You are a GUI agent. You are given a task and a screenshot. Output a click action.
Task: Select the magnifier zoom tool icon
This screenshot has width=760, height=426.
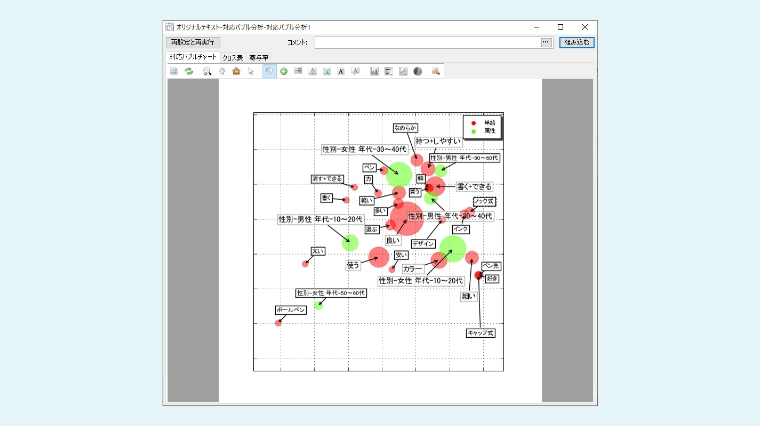207,71
